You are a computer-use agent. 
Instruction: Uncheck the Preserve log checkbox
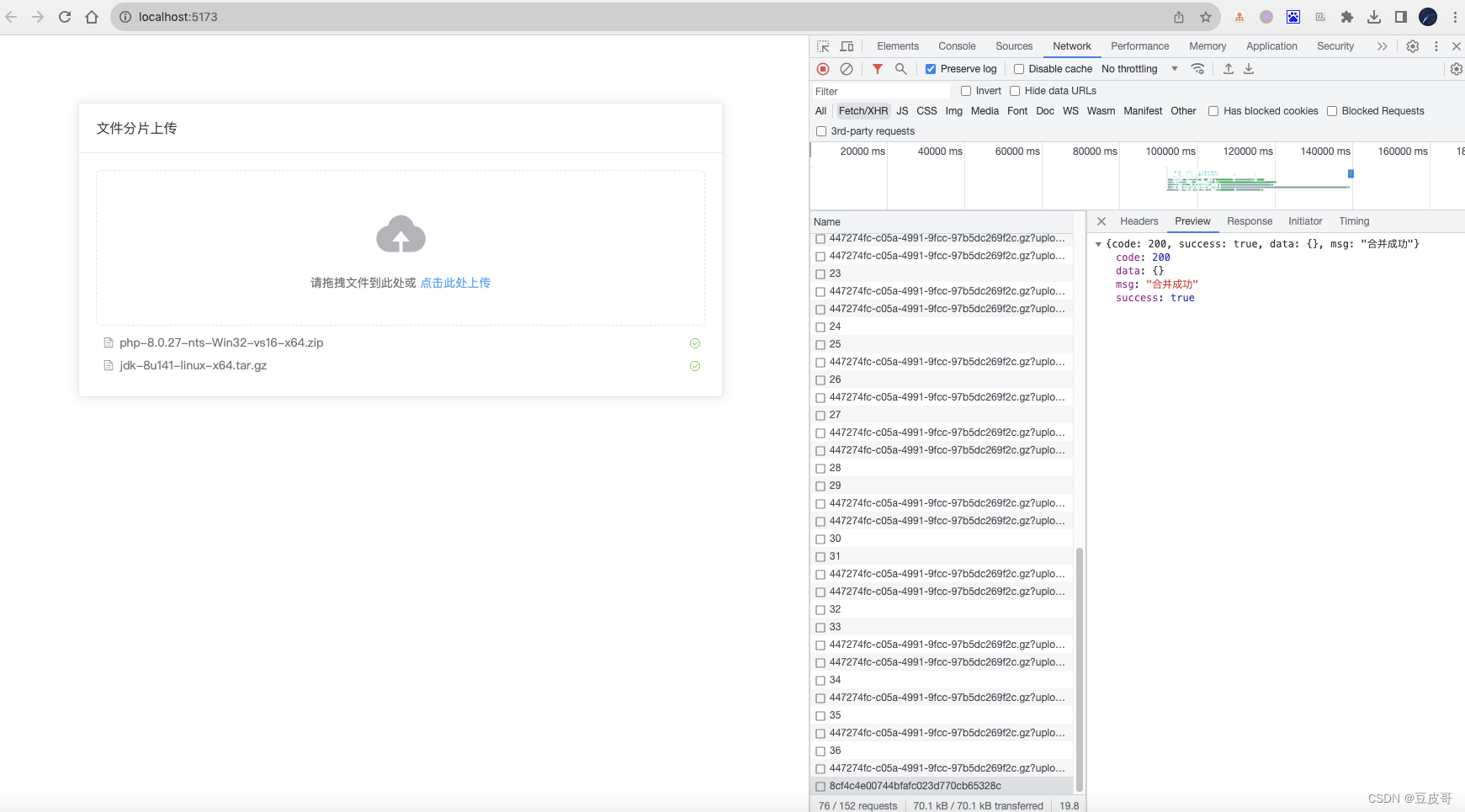(931, 69)
